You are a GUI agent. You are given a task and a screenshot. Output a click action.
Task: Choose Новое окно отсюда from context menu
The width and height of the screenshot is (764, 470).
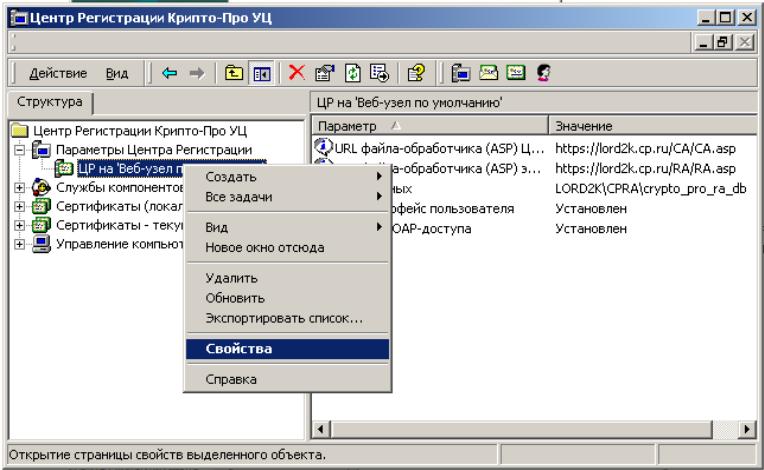(287, 247)
